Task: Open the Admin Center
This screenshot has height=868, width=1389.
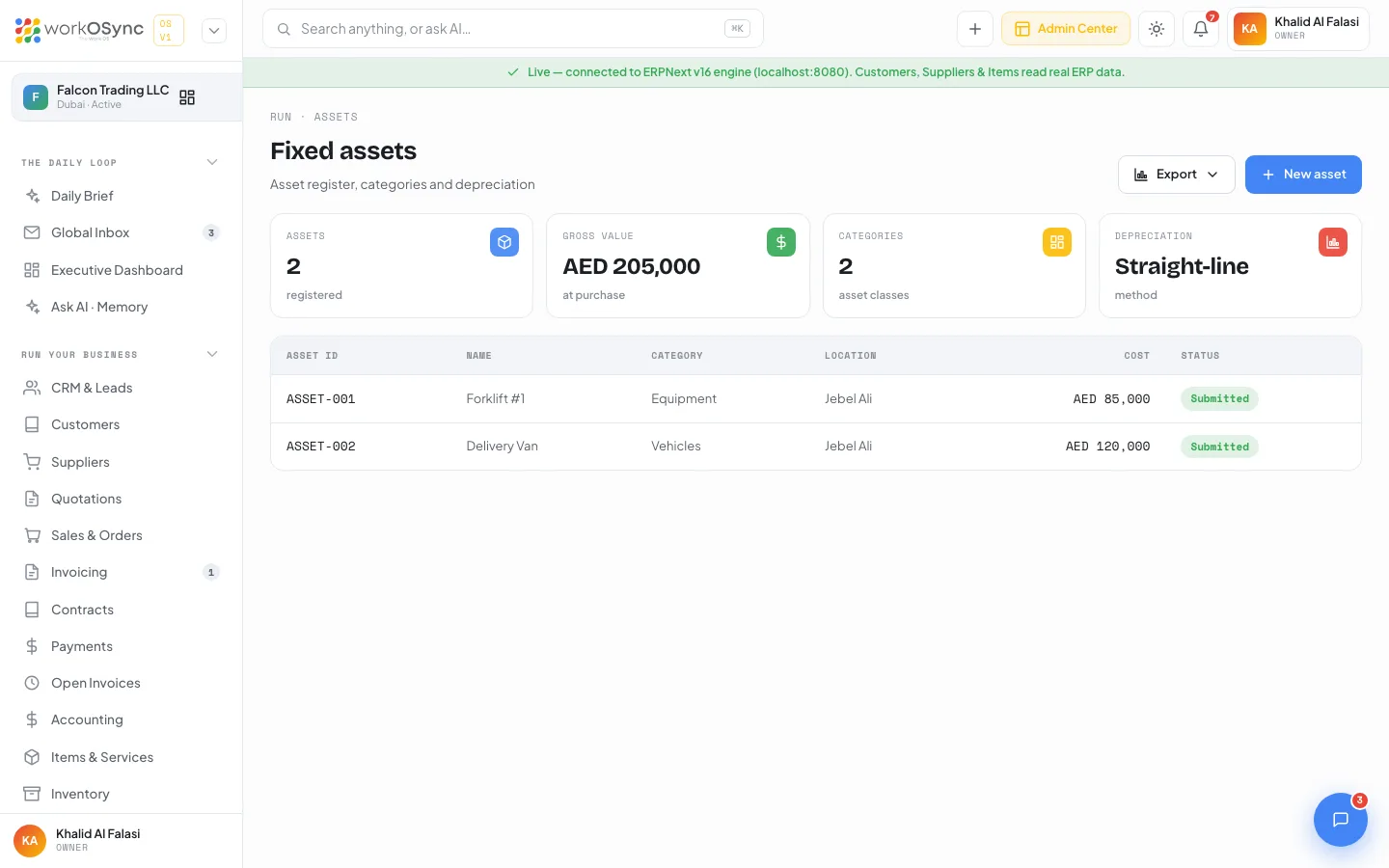Action: tap(1066, 29)
